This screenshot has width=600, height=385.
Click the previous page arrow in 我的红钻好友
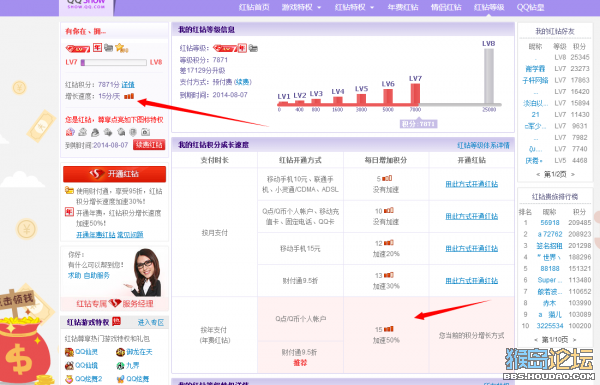(x=538, y=175)
